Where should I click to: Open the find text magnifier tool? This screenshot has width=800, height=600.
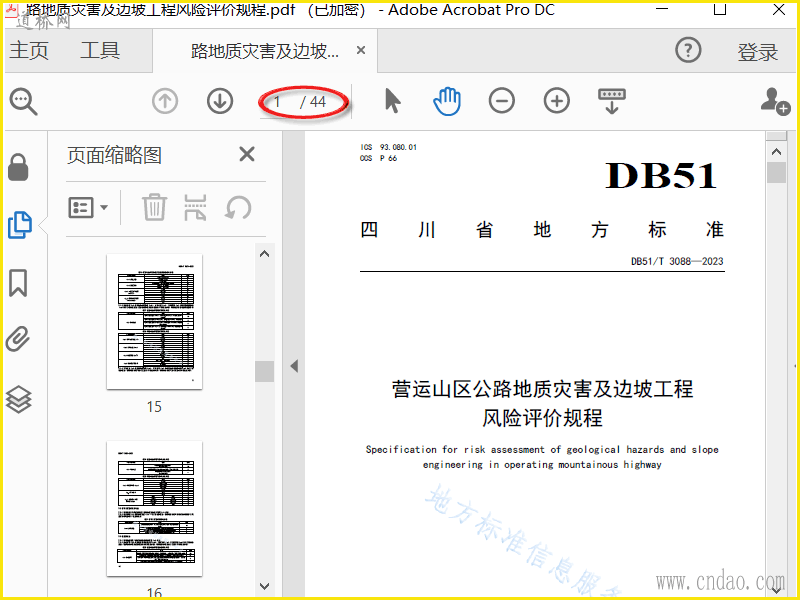[x=23, y=102]
